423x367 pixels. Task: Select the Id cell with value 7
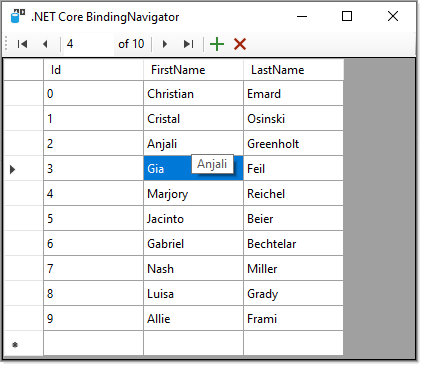(x=93, y=269)
